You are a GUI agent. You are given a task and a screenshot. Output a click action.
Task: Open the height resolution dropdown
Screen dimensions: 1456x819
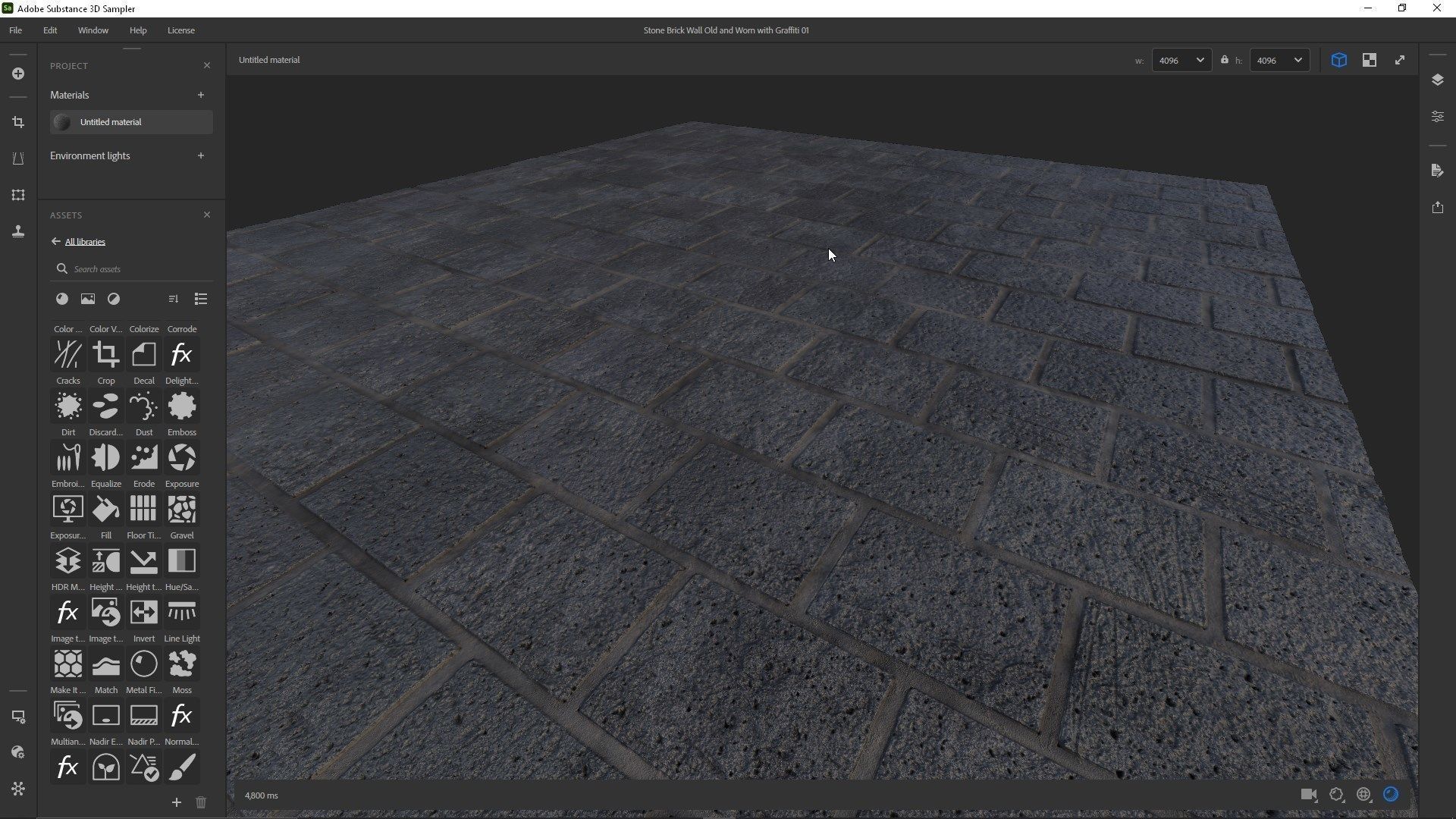pyautogui.click(x=1279, y=60)
